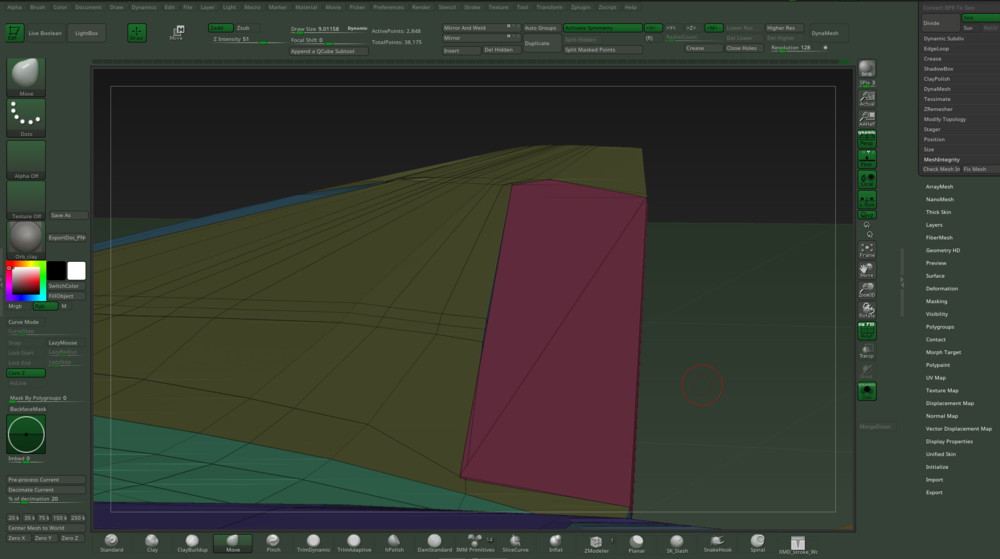Screen dimensions: 1000x559
Task: Toggle the Live Boolean mode
Action: [x=48, y=33]
